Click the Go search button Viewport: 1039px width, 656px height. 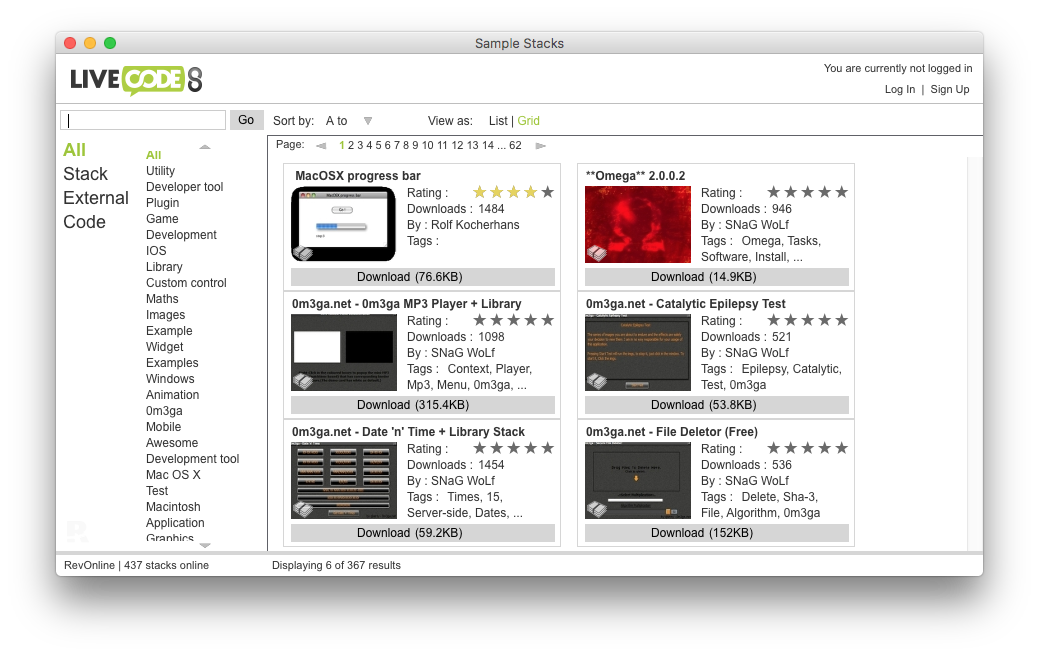(246, 120)
